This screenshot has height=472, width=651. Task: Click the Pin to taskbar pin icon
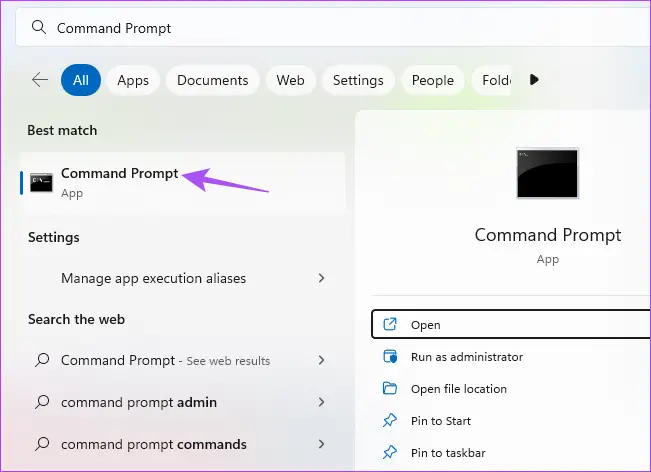pyautogui.click(x=391, y=453)
